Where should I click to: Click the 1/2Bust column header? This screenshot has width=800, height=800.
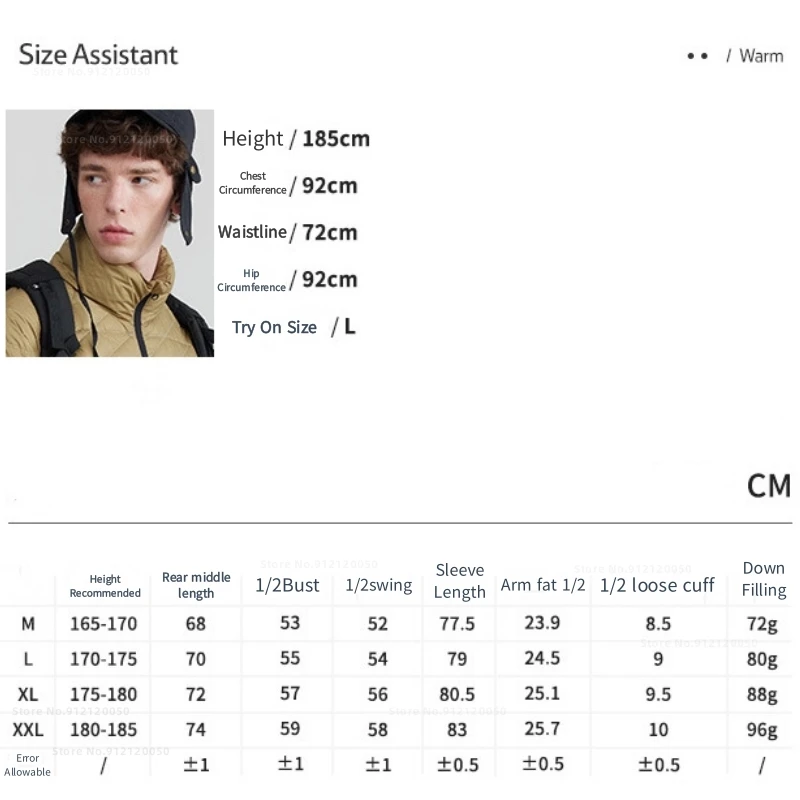[x=286, y=585]
